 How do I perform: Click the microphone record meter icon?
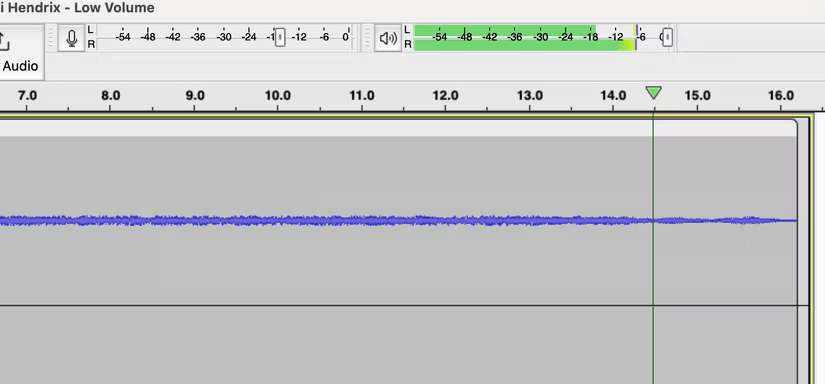pos(71,38)
